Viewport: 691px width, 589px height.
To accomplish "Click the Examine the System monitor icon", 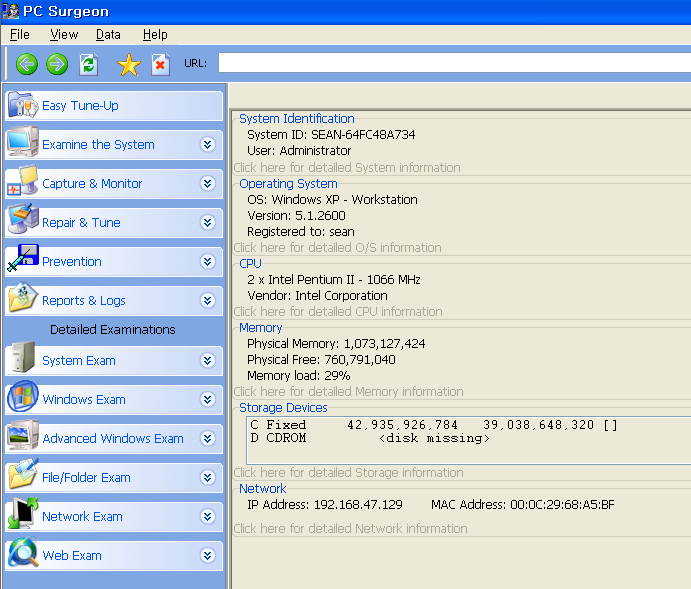I will [x=23, y=142].
